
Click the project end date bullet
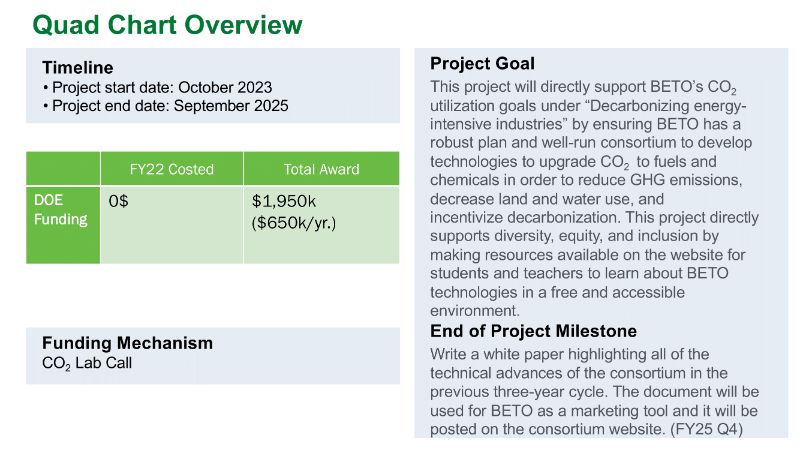165,105
